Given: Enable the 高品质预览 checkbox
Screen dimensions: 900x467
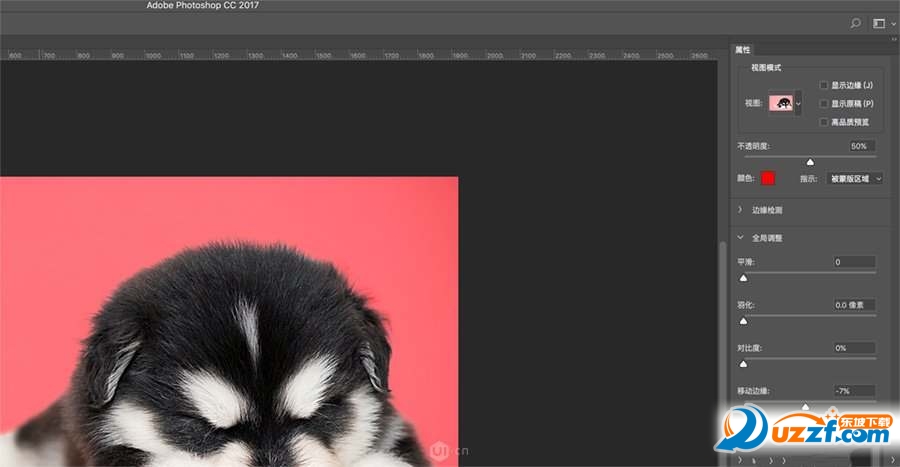Looking at the screenshot, I should pyautogui.click(x=824, y=122).
